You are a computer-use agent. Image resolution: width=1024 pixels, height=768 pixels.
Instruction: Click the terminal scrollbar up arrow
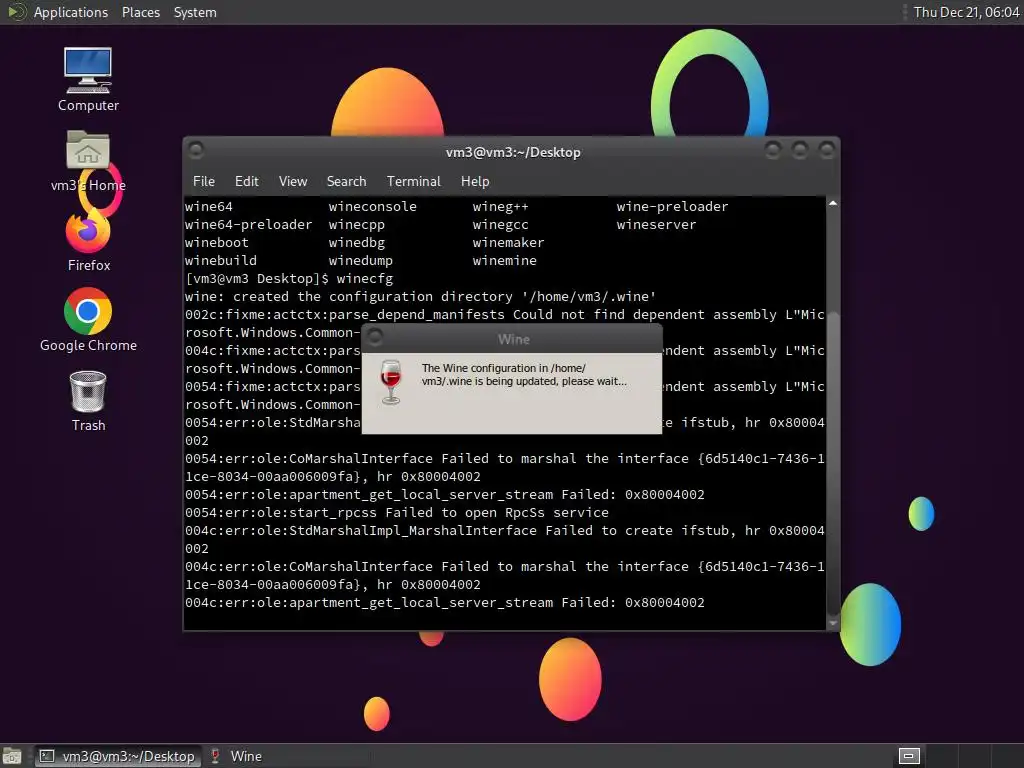click(x=833, y=204)
